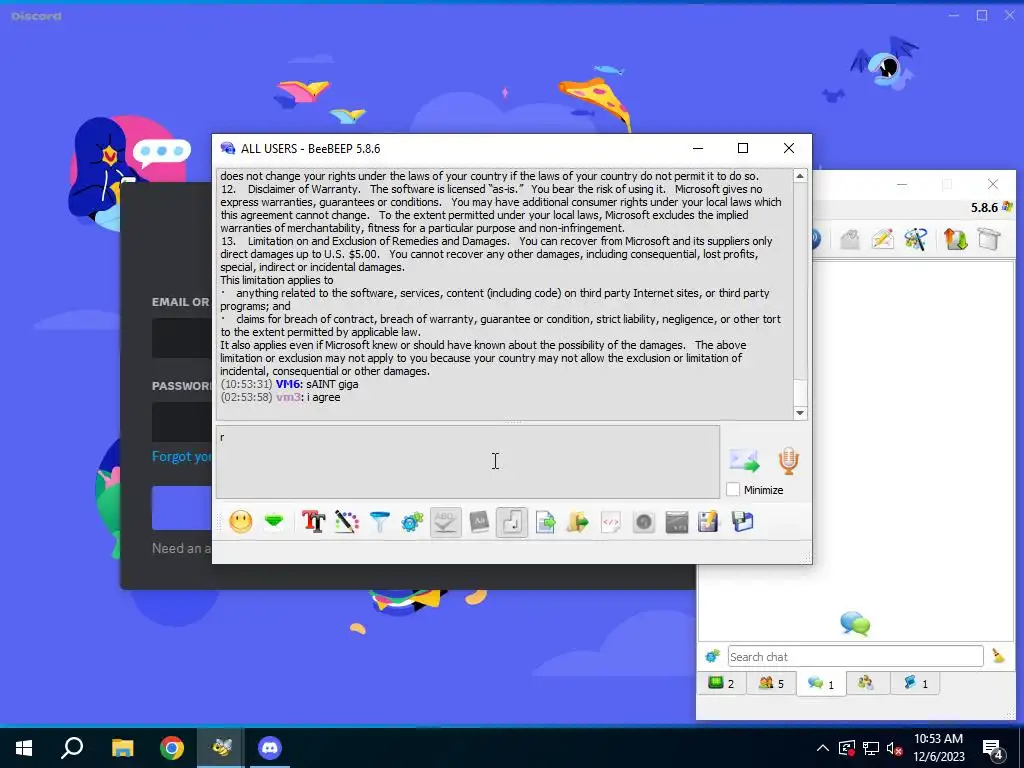Screen dimensions: 1024x768
Task: Click 'Forgot yo…' link in Discord window
Action: [182, 456]
